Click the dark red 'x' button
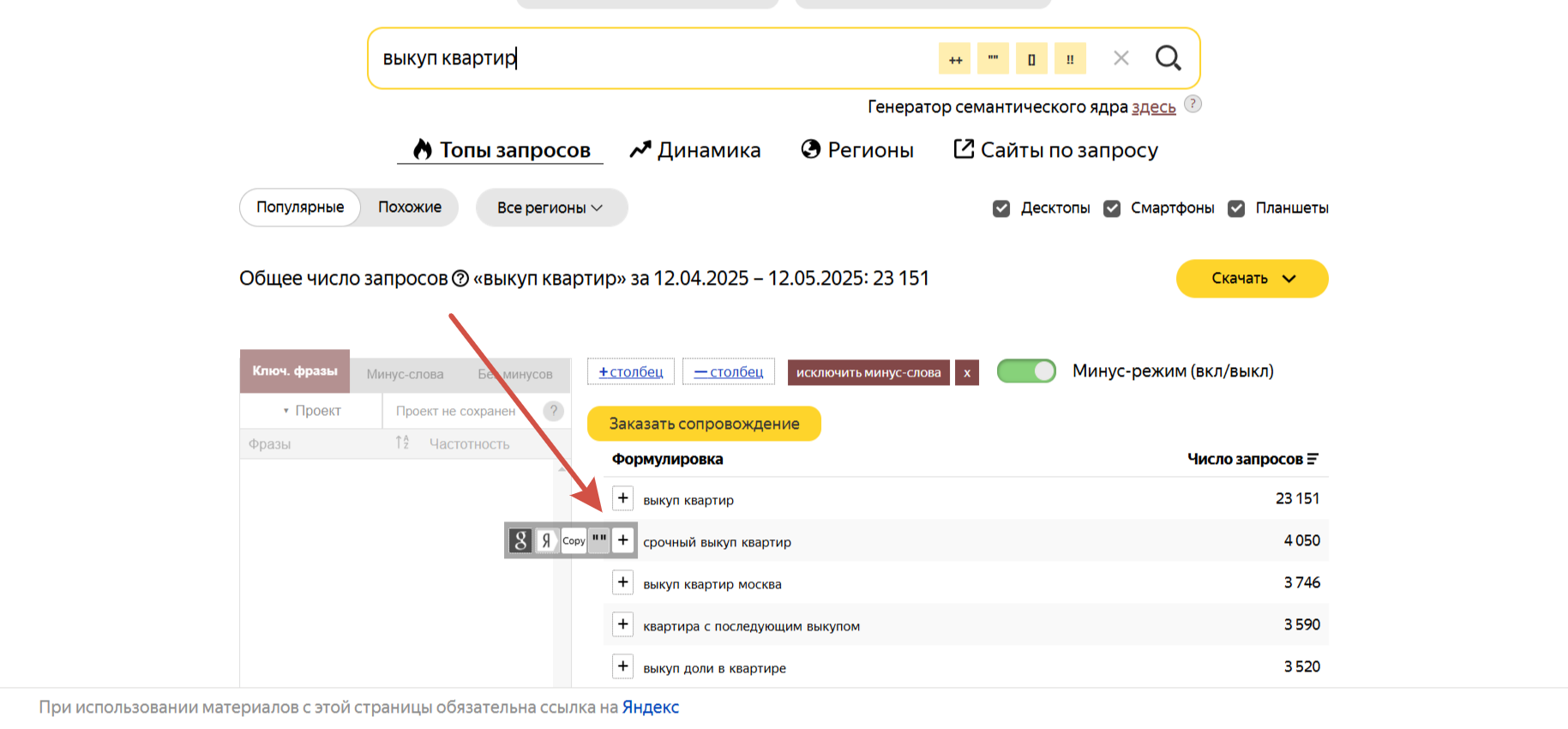Screen dimensions: 1568x729 click(x=967, y=372)
